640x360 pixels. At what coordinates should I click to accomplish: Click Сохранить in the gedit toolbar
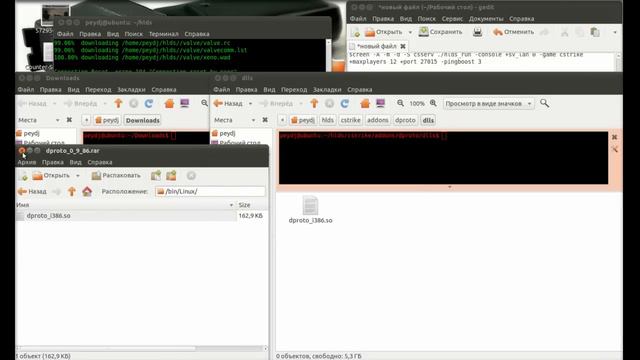[x=440, y=32]
